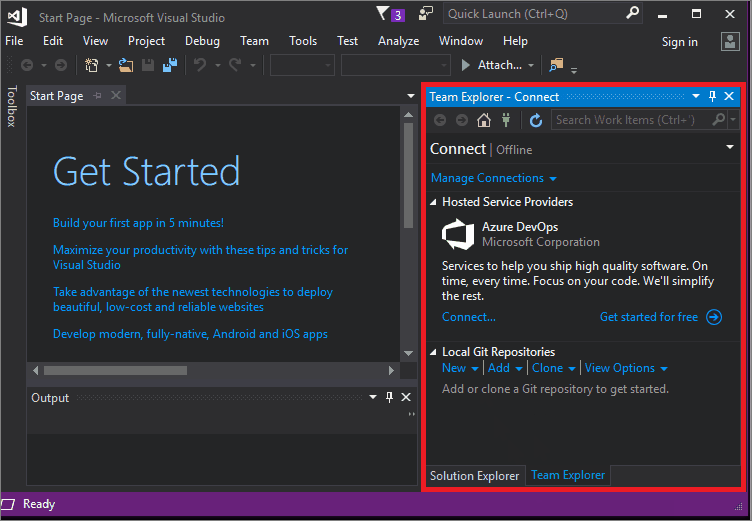This screenshot has width=752, height=521.
Task: Click Team Explorer Home icon
Action: 484,120
